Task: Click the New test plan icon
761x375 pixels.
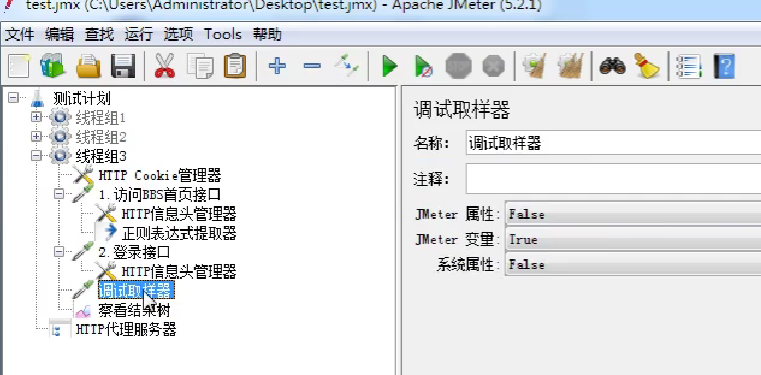Action: tap(19, 66)
